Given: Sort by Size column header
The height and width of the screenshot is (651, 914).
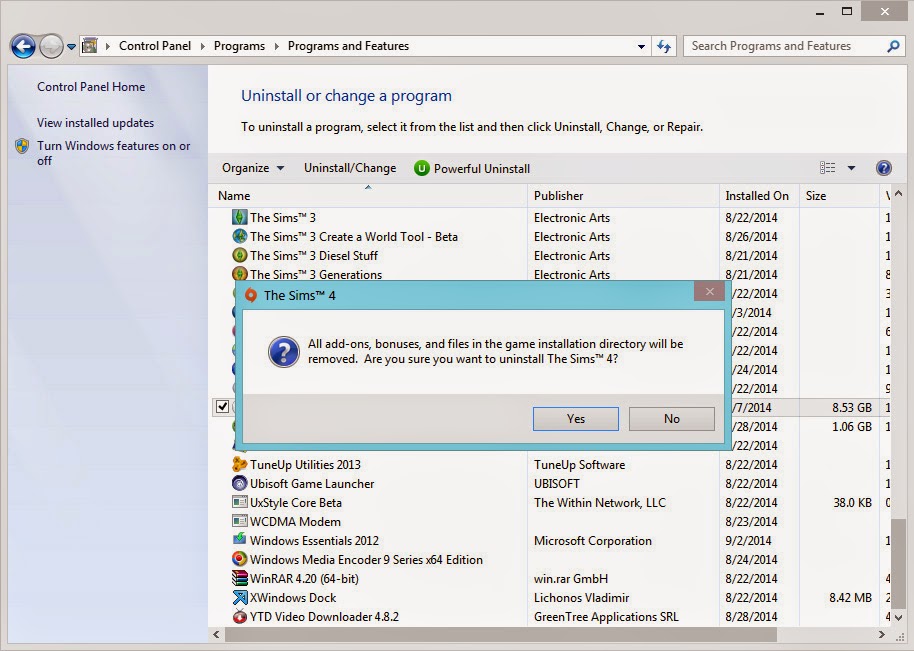Looking at the screenshot, I should pyautogui.click(x=839, y=196).
